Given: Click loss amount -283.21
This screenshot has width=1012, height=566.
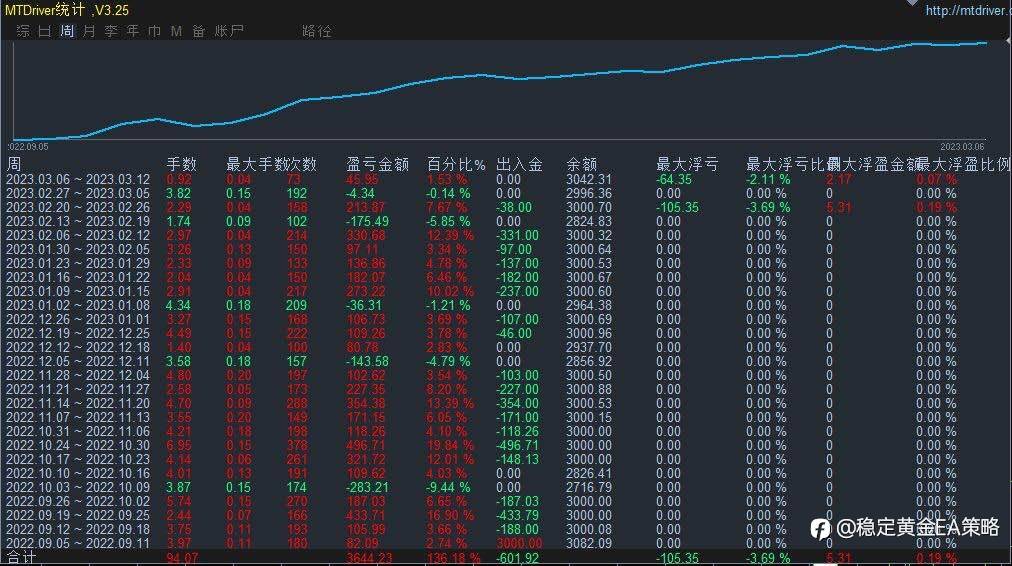Looking at the screenshot, I should [367, 487].
